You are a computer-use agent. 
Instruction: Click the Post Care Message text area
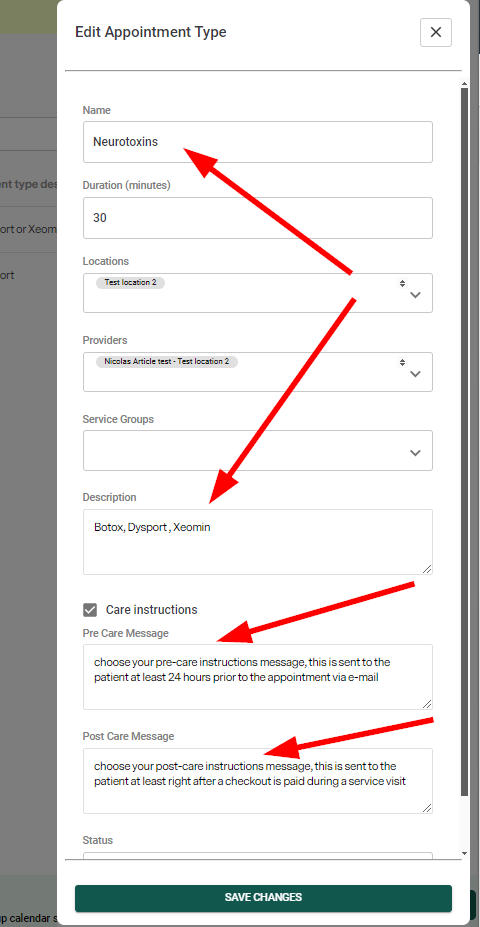pos(258,781)
